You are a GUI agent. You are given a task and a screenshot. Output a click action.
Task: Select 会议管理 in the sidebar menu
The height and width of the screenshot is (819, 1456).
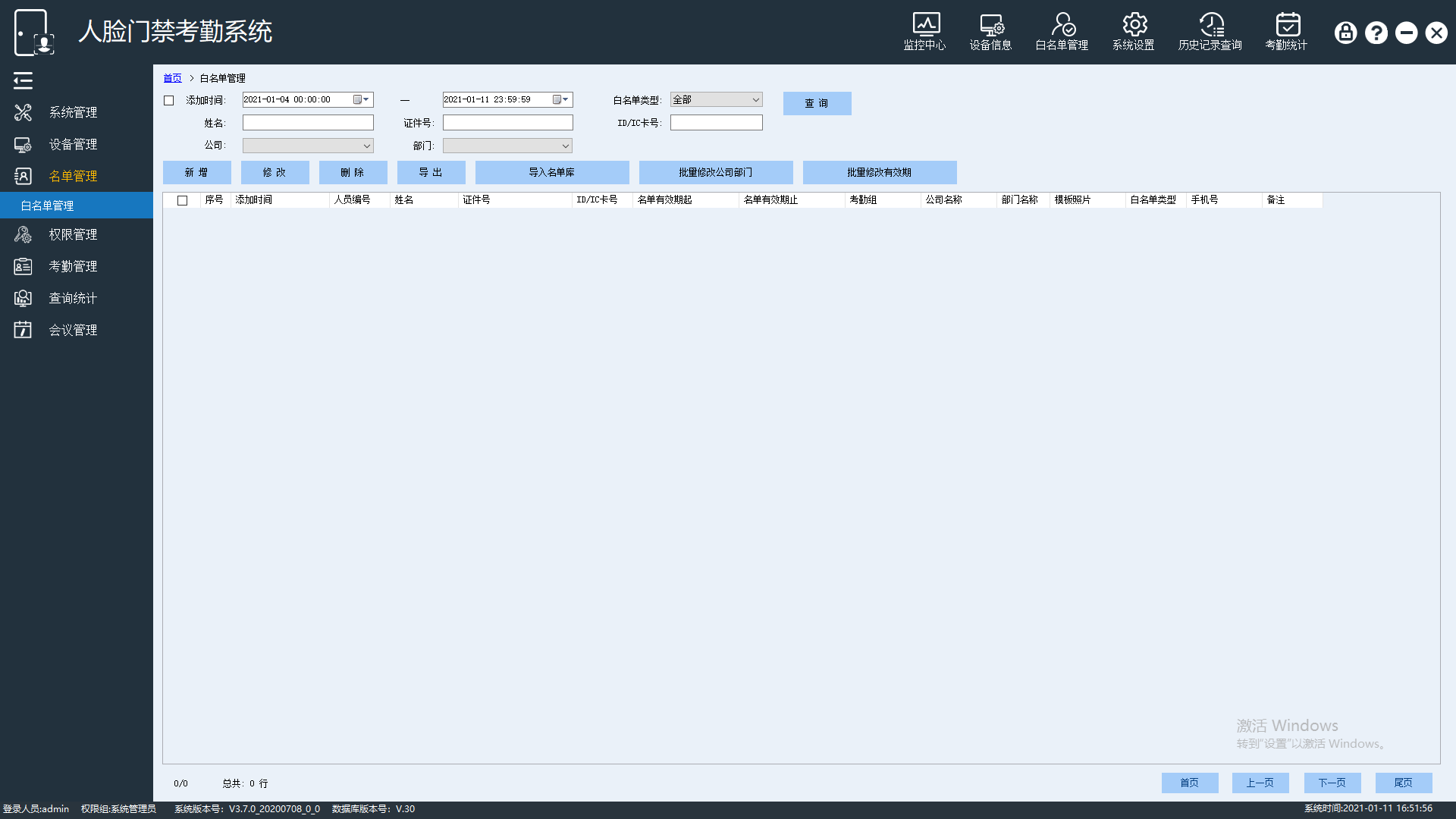pos(74,330)
